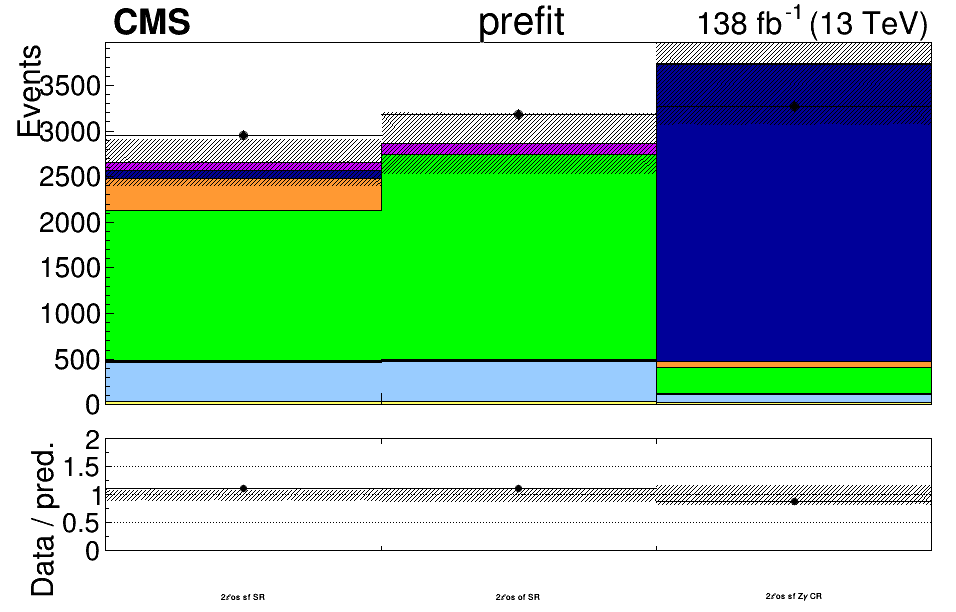
Task: Click the light blue area in the first bin
Action: click(243, 382)
